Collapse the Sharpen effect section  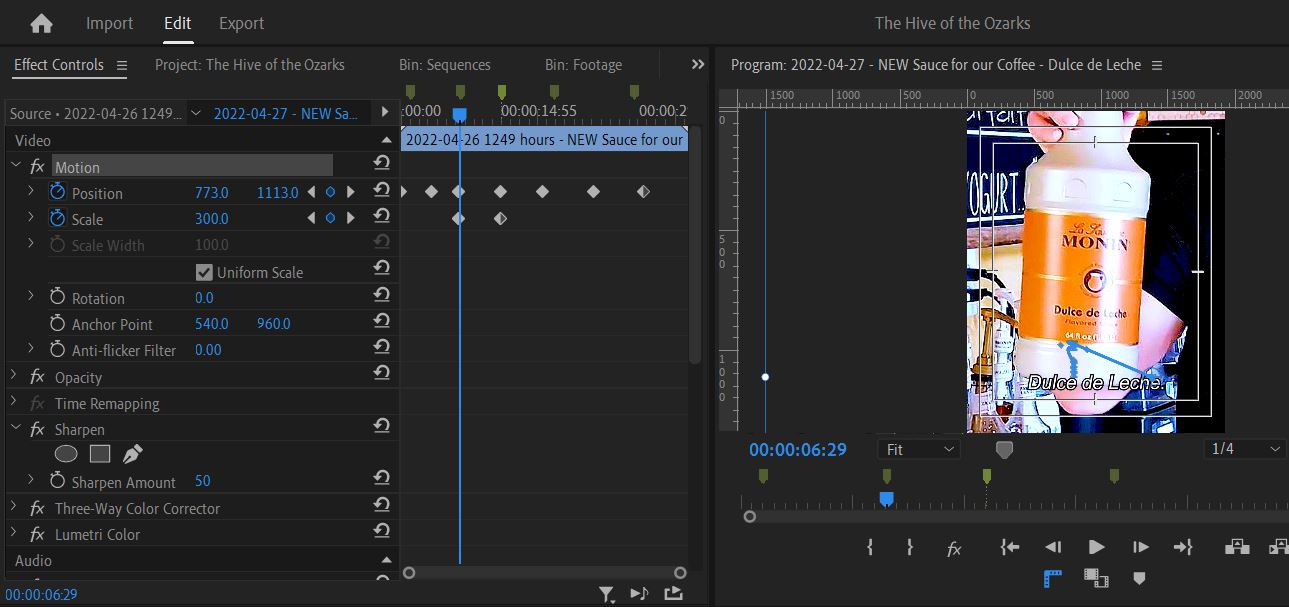14,429
